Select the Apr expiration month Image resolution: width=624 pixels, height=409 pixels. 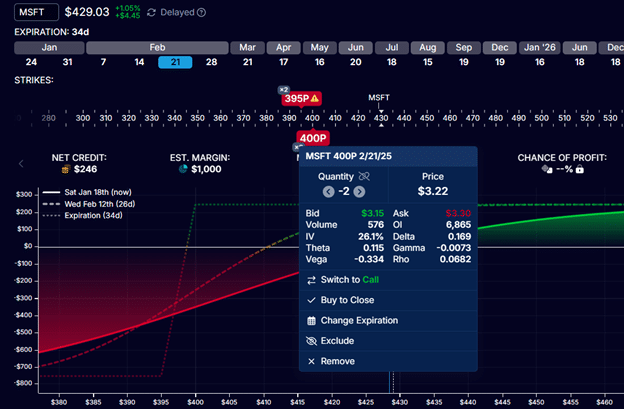pyautogui.click(x=283, y=48)
